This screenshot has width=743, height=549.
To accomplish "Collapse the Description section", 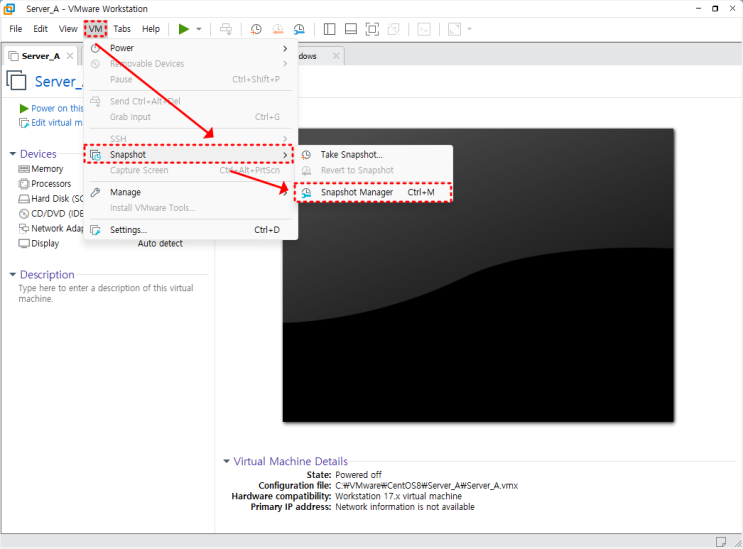I will tap(13, 275).
